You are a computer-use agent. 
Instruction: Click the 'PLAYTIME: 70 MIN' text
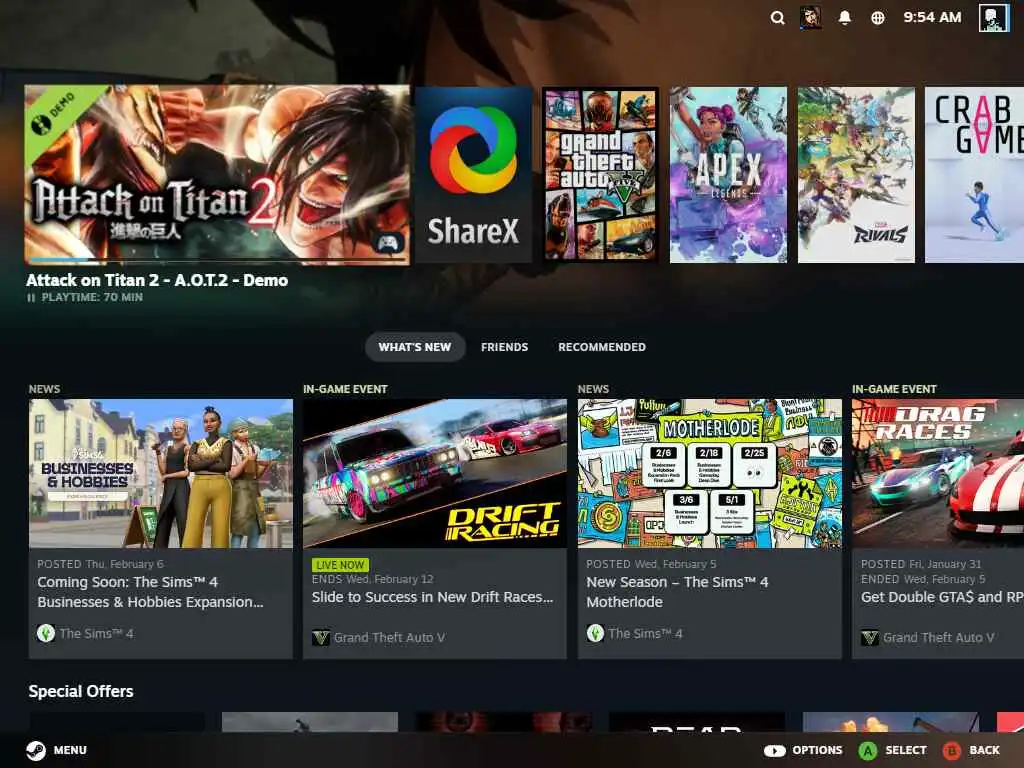[x=92, y=297]
